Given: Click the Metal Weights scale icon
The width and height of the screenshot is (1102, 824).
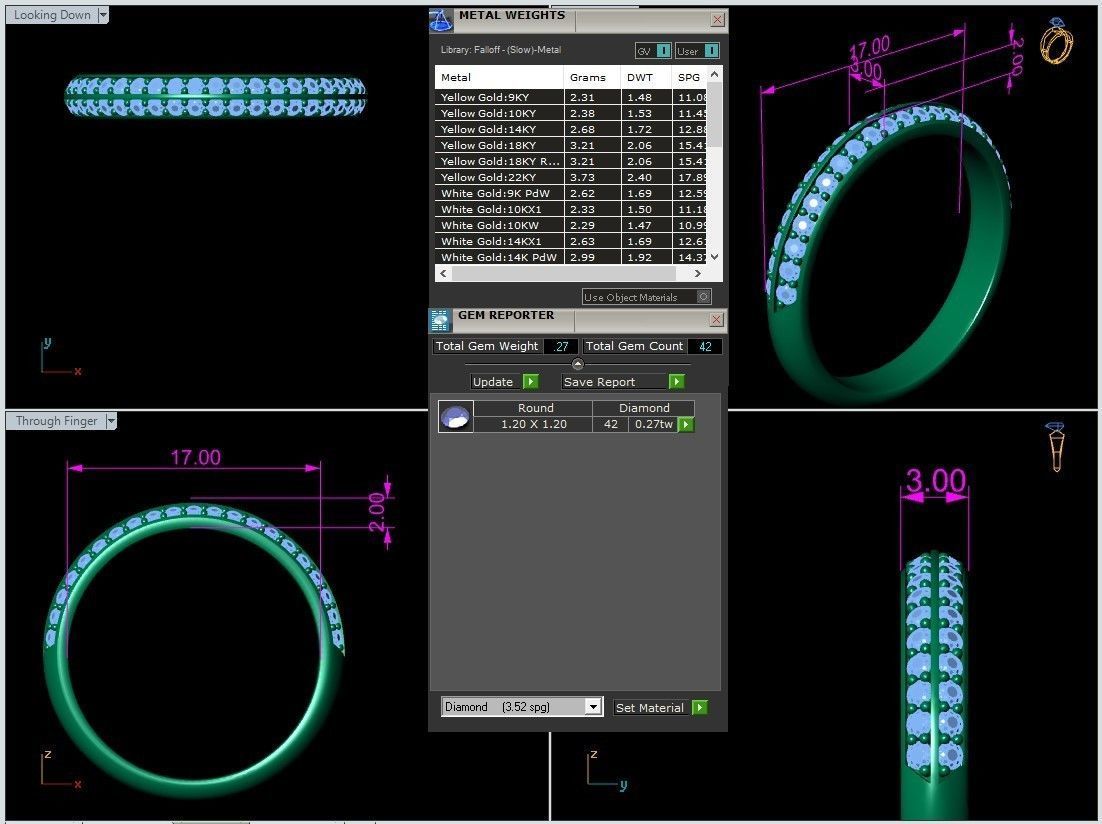Looking at the screenshot, I should (441, 20).
